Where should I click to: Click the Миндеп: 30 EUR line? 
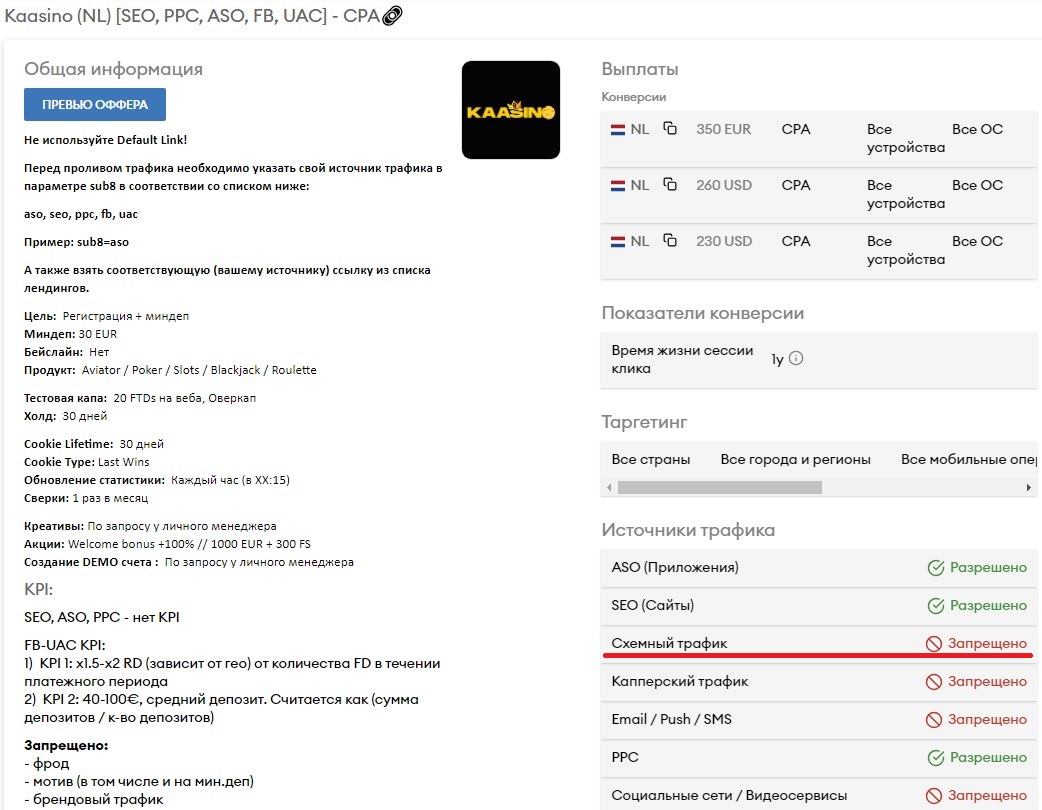pos(70,334)
